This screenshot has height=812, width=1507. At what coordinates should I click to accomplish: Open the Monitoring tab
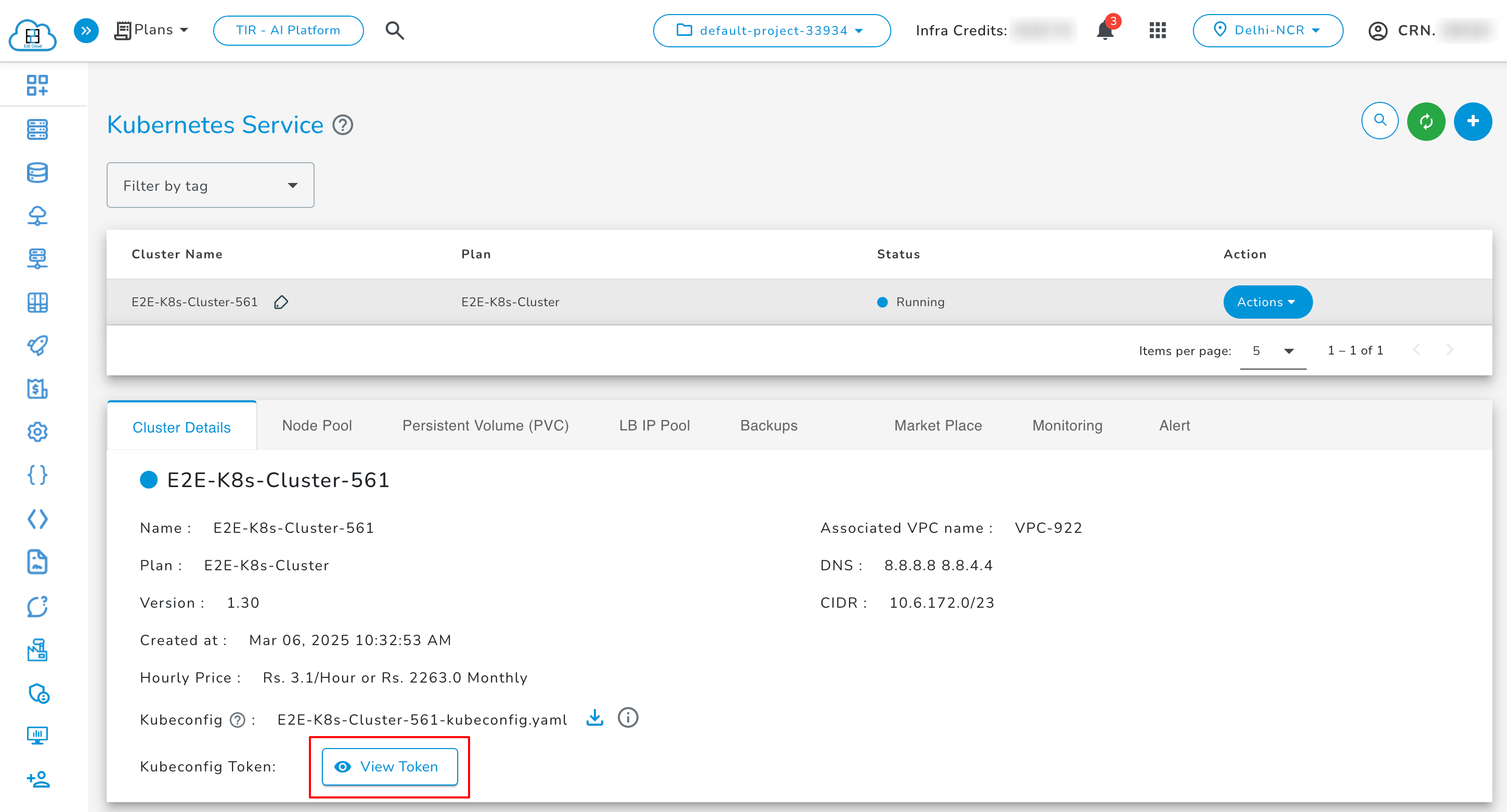(1067, 425)
